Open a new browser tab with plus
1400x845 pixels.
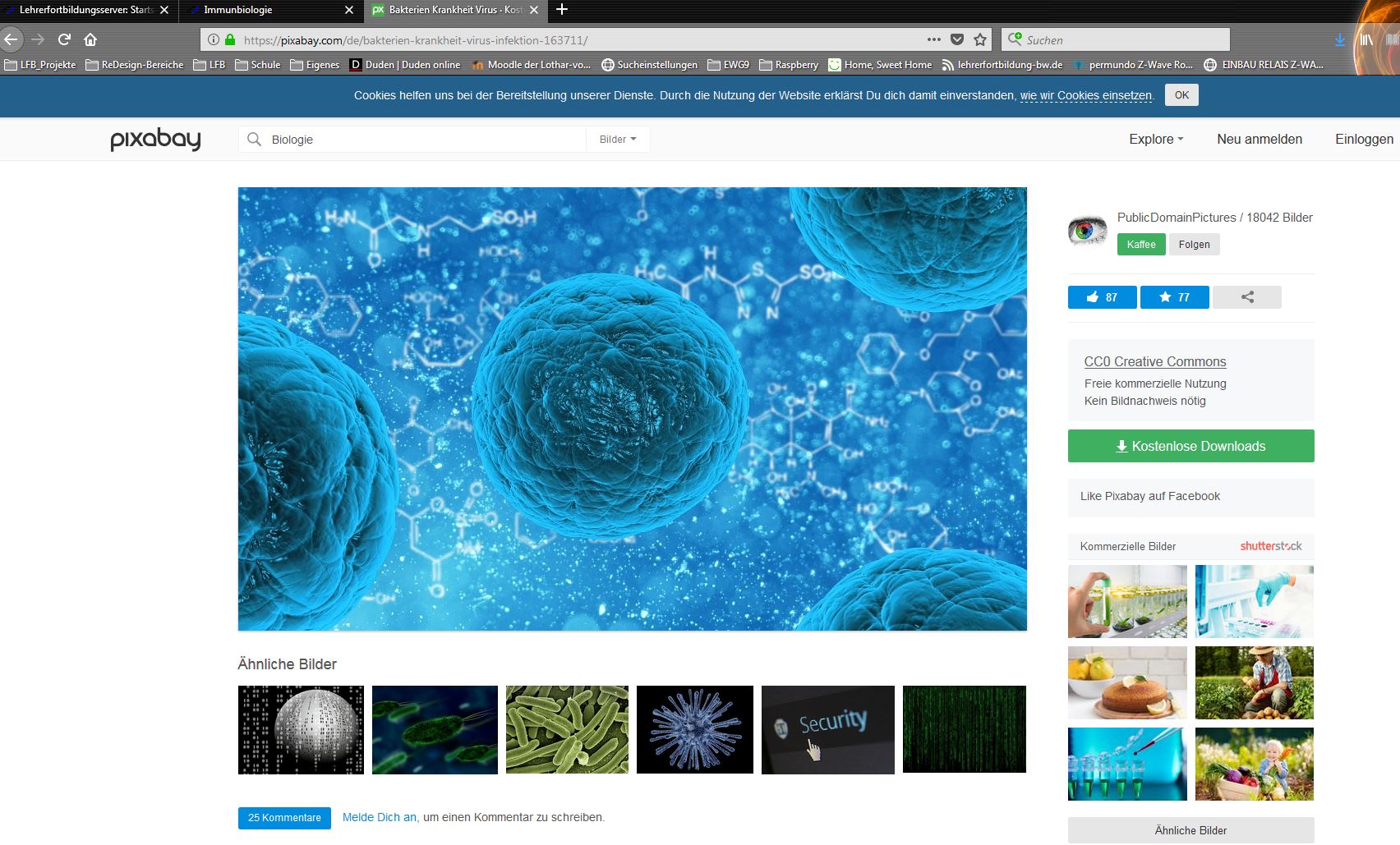(x=562, y=10)
